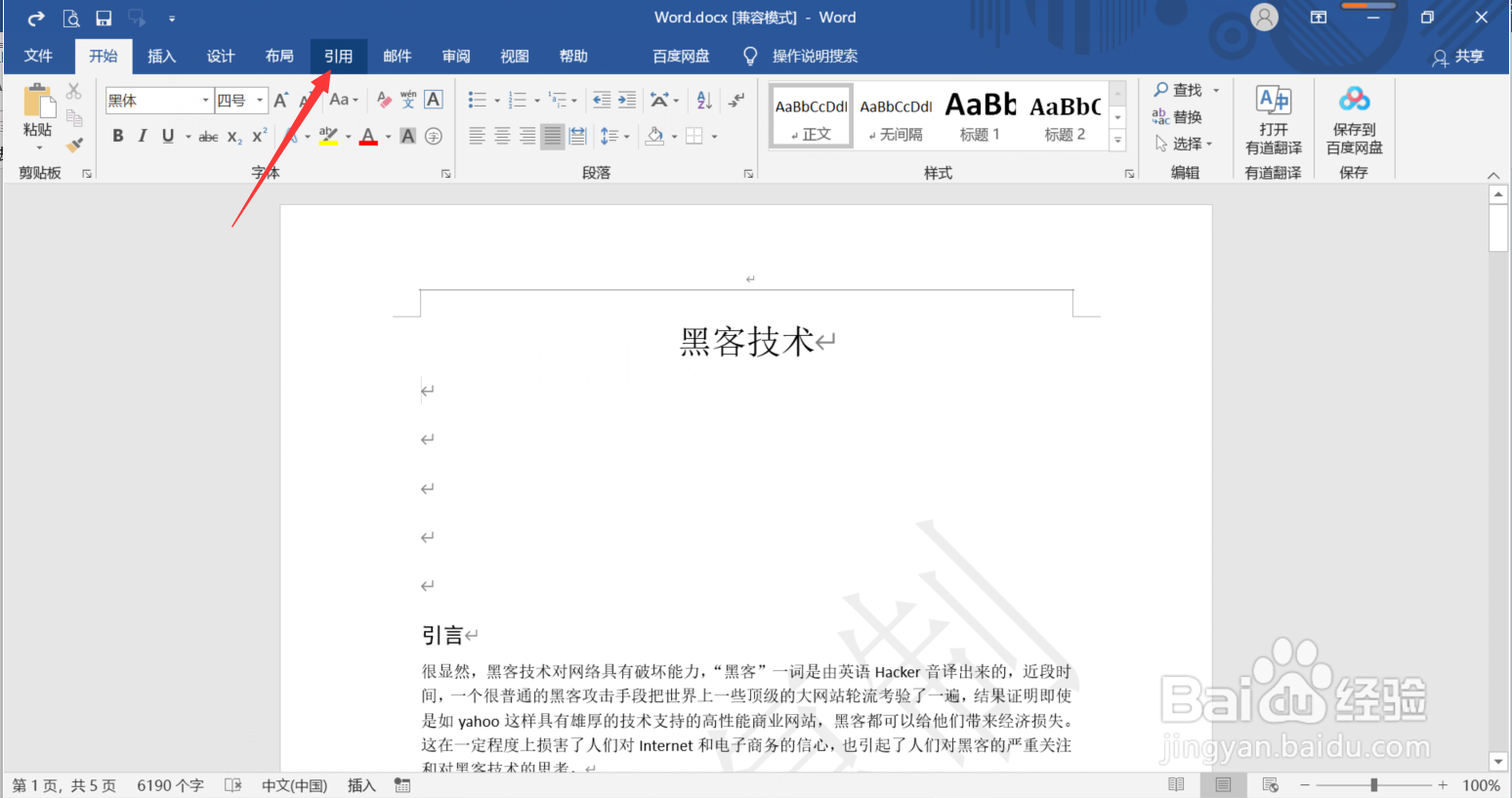
Task: Expand the styles gallery More arrow
Action: click(1118, 141)
